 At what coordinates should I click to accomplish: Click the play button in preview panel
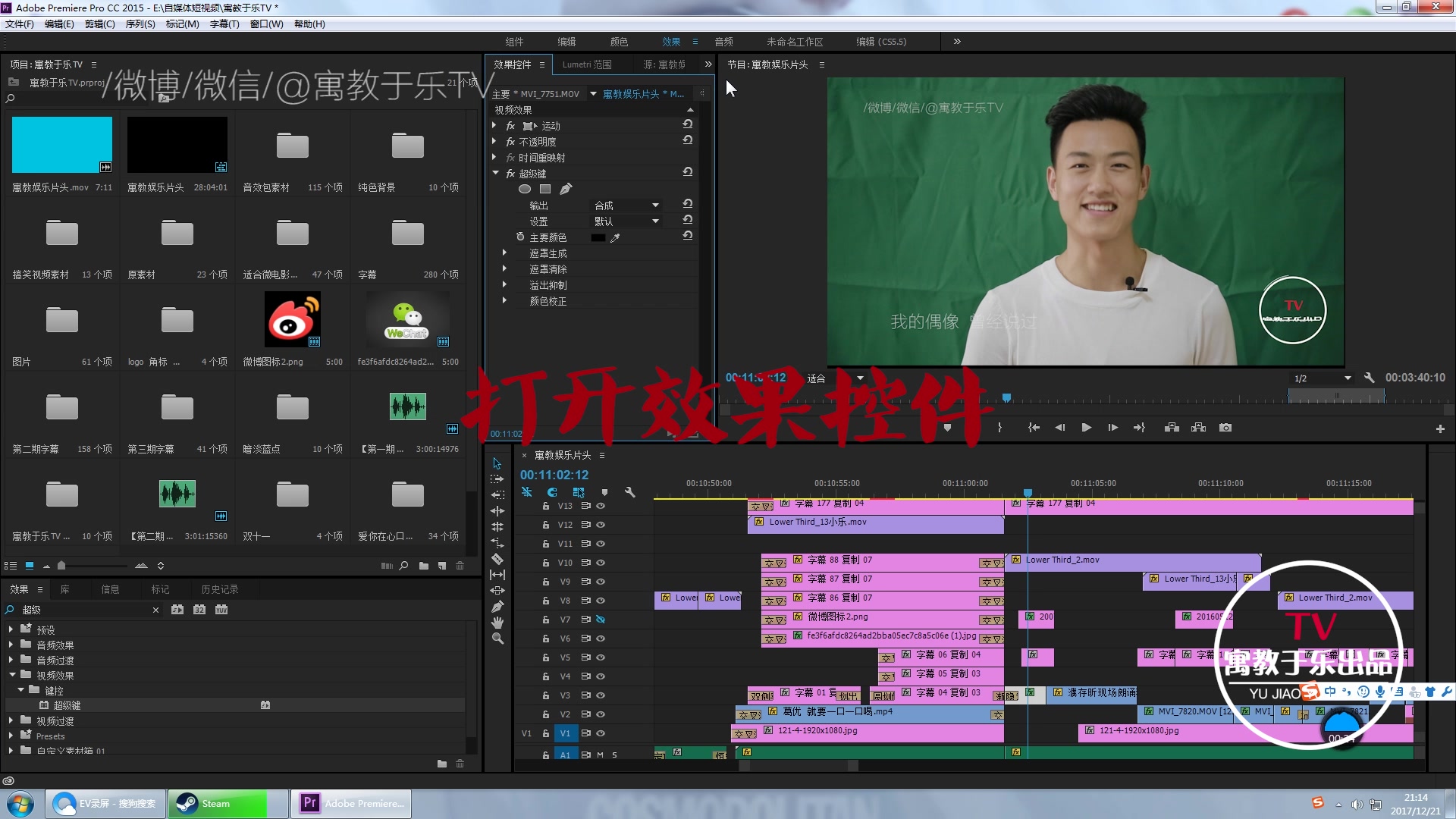click(x=1085, y=428)
